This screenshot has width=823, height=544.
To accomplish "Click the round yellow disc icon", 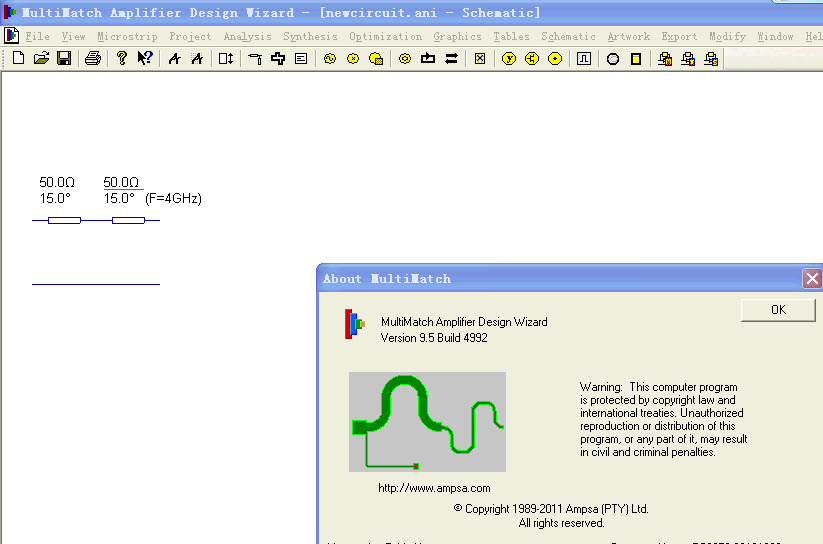I will pyautogui.click(x=613, y=58).
